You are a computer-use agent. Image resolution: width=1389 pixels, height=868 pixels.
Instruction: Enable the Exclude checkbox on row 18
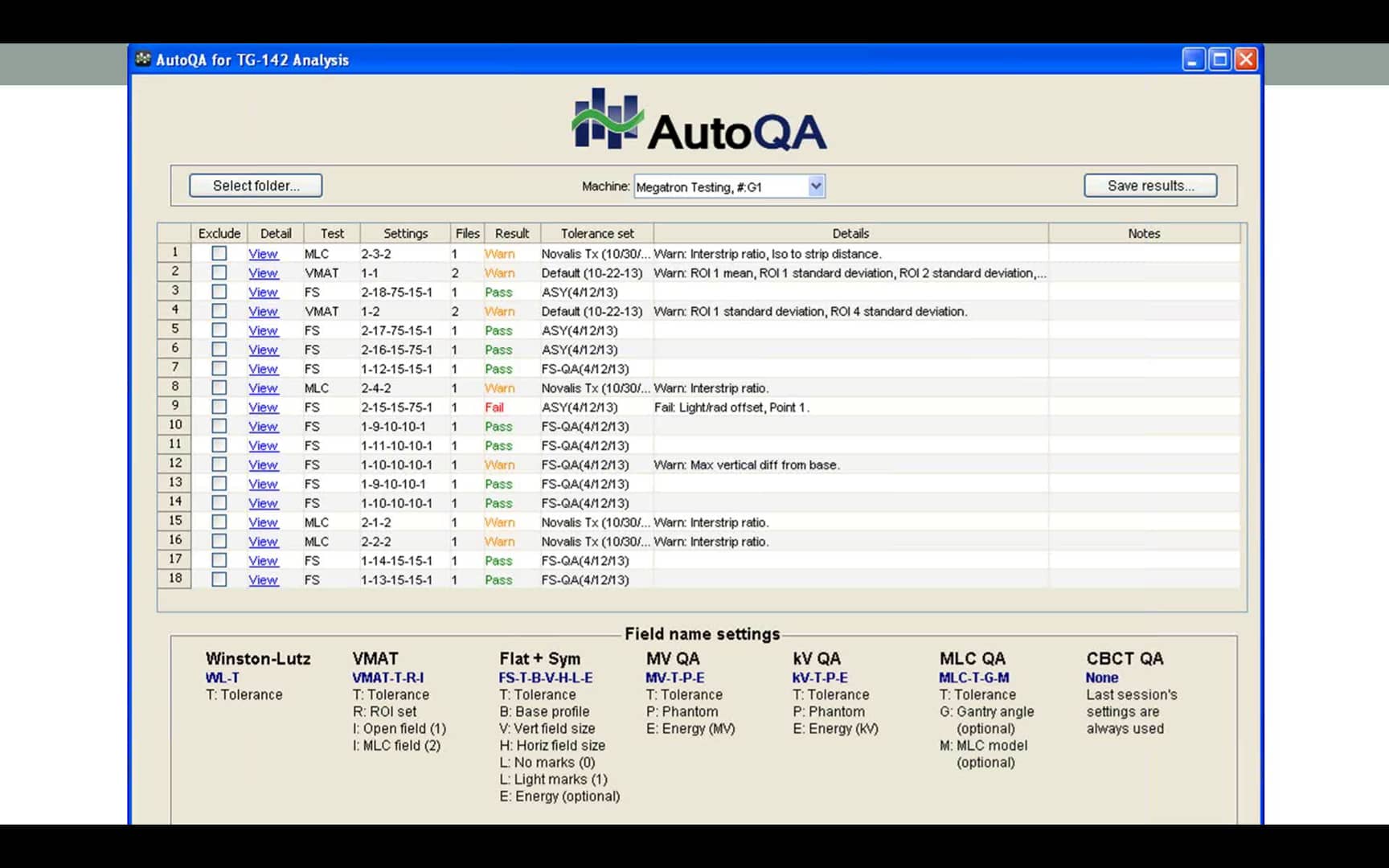219,579
